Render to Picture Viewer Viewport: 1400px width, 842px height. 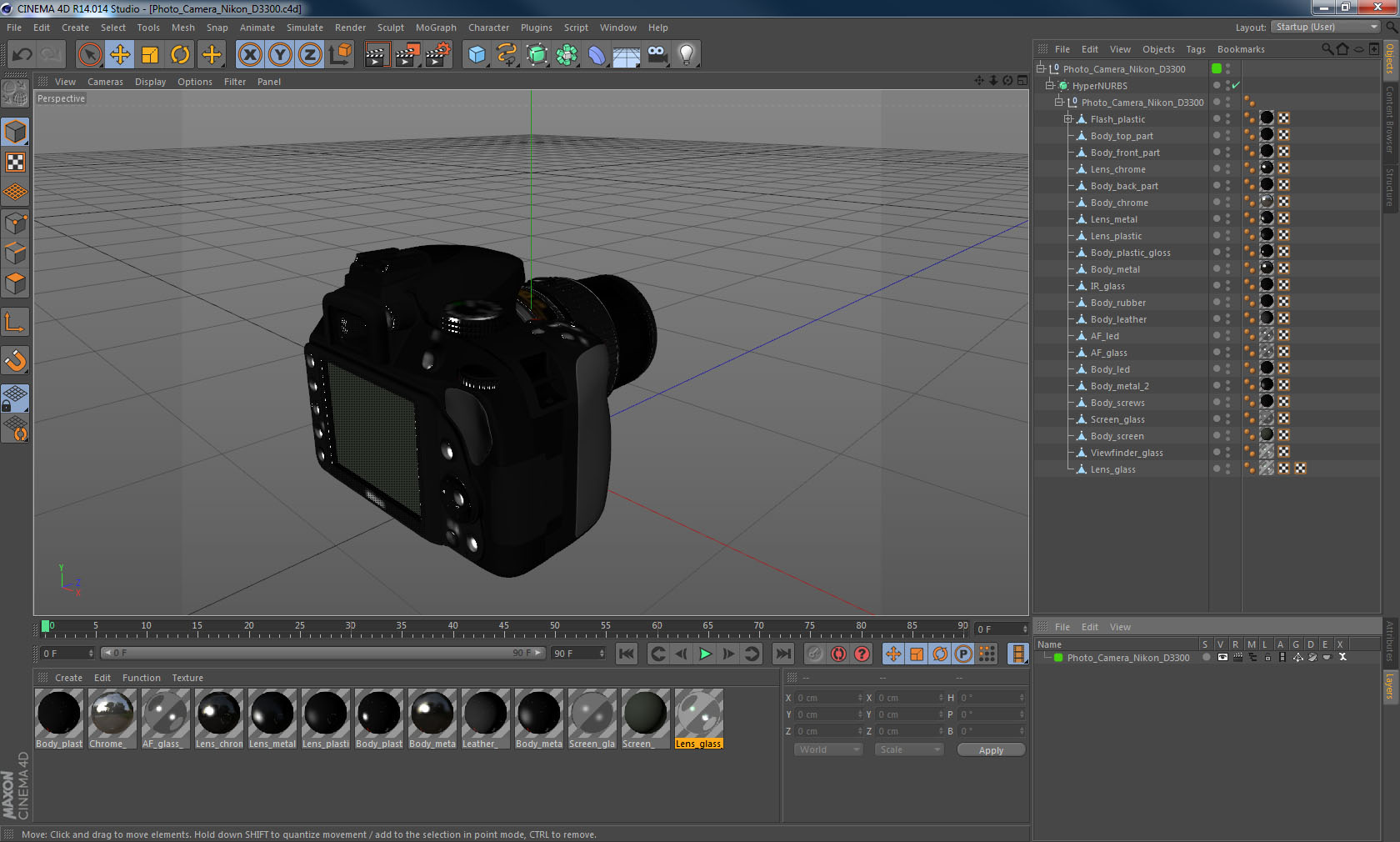click(407, 55)
